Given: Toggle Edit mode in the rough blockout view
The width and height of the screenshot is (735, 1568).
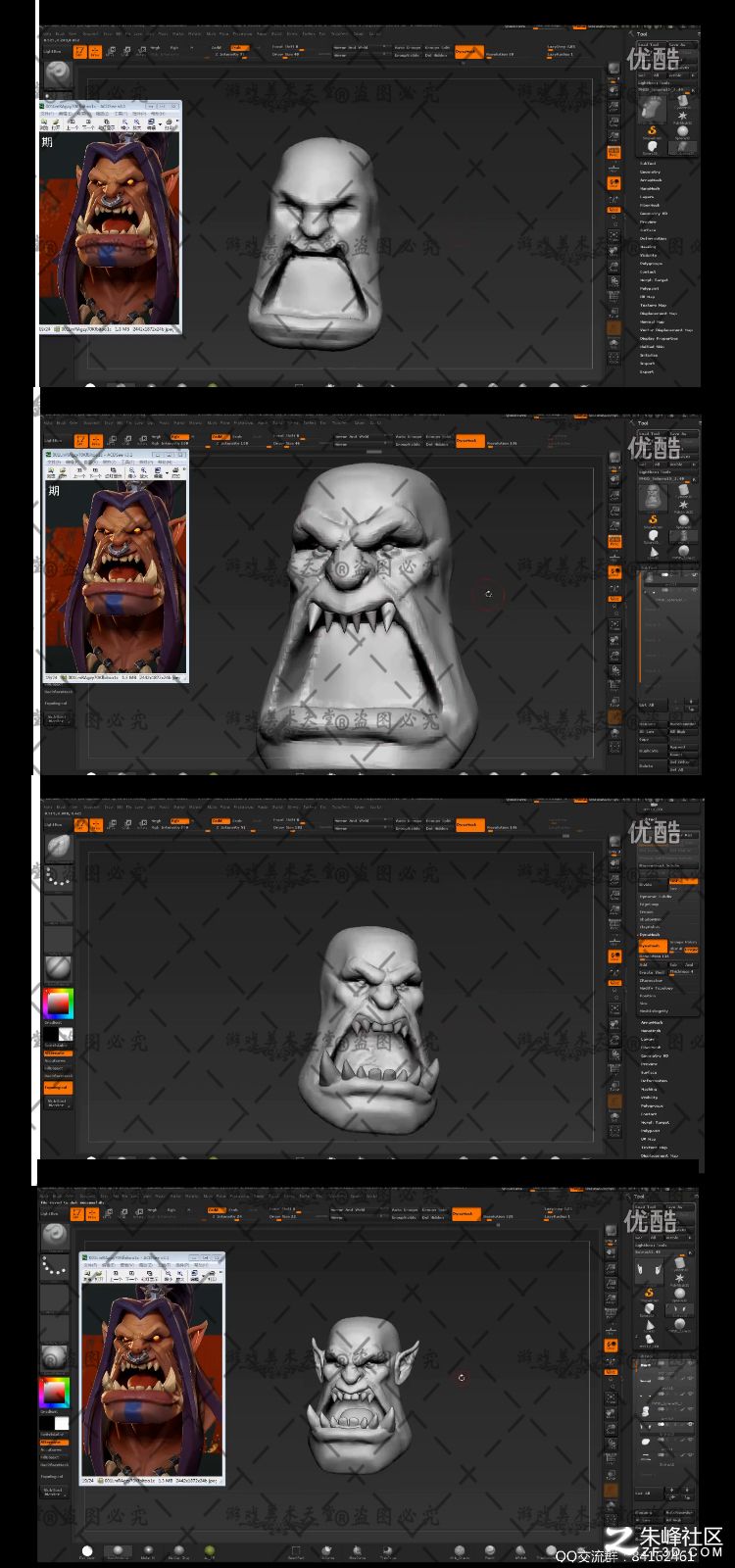Looking at the screenshot, I should click(79, 52).
